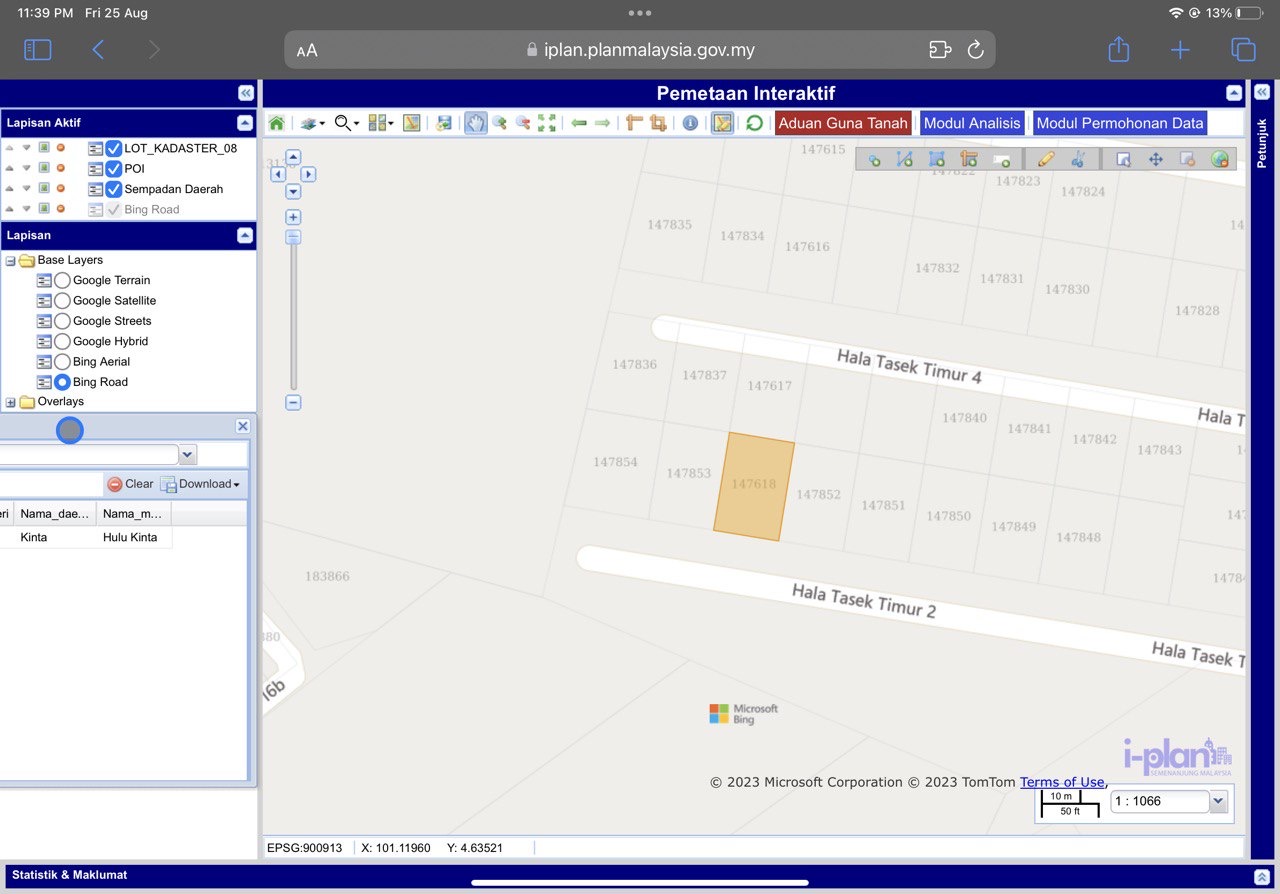Click the zoom to full extent icon
This screenshot has height=894, width=1280.
point(547,123)
